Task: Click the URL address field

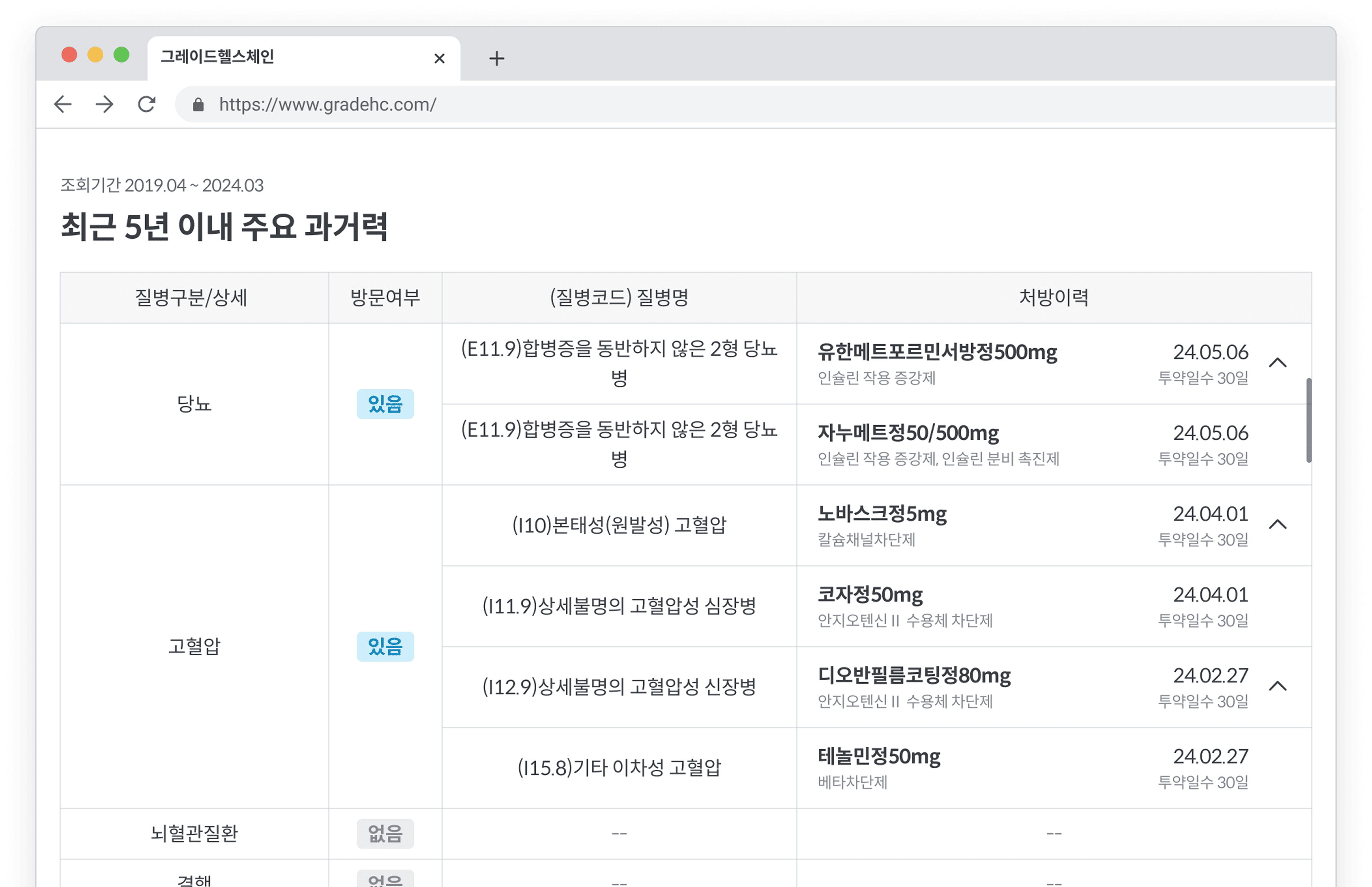Action: click(x=754, y=104)
